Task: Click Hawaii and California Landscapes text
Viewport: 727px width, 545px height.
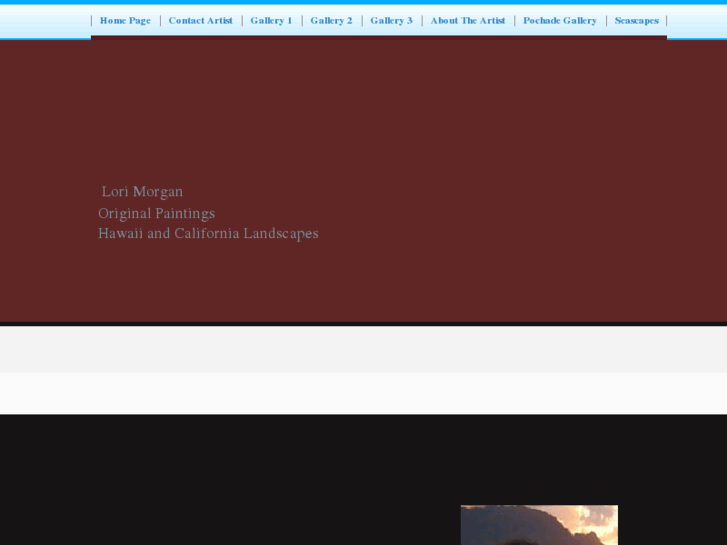Action: click(x=208, y=233)
